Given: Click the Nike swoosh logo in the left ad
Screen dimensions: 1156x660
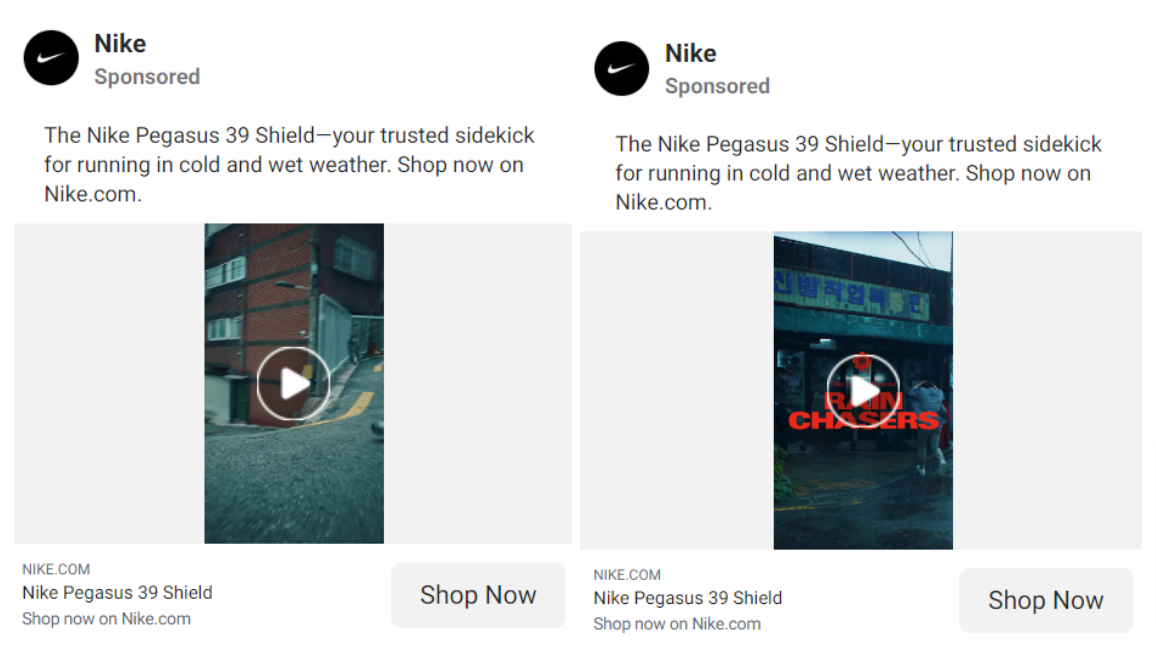Looking at the screenshot, I should point(51,58).
